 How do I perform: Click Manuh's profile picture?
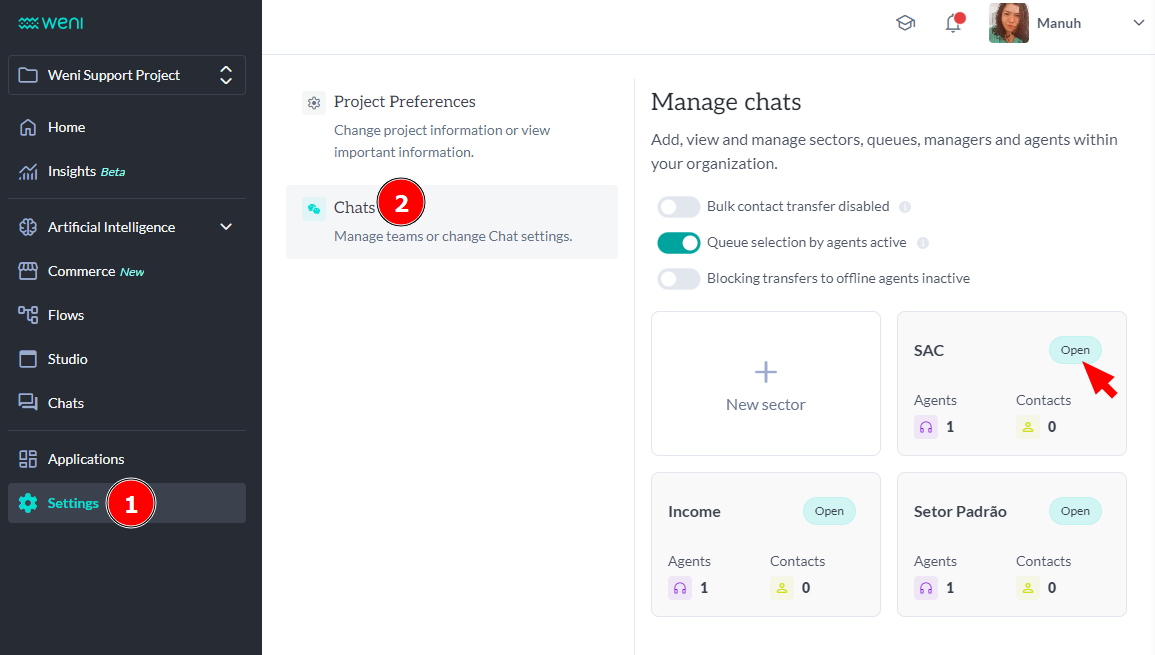1008,22
